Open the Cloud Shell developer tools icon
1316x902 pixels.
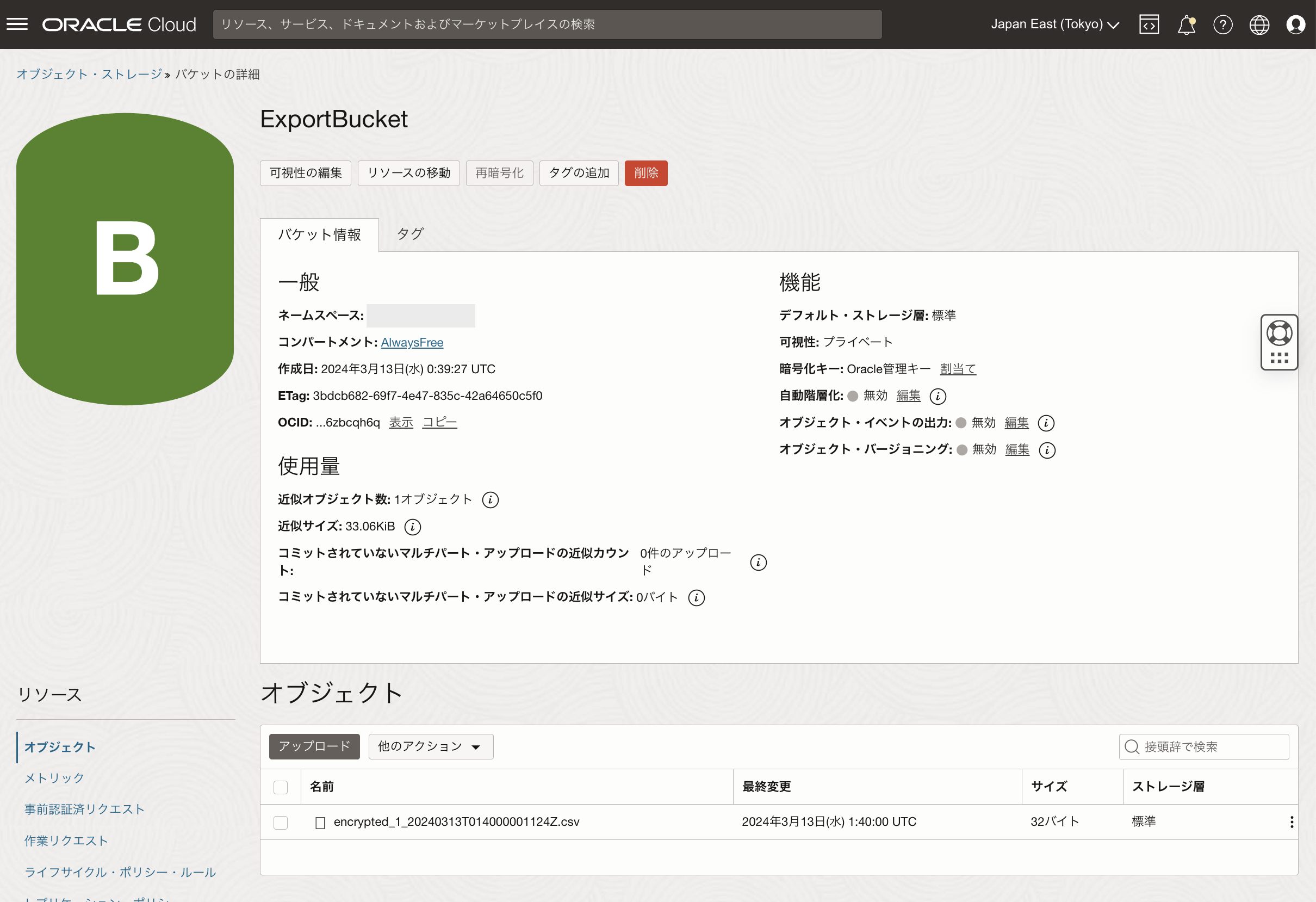(x=1149, y=24)
